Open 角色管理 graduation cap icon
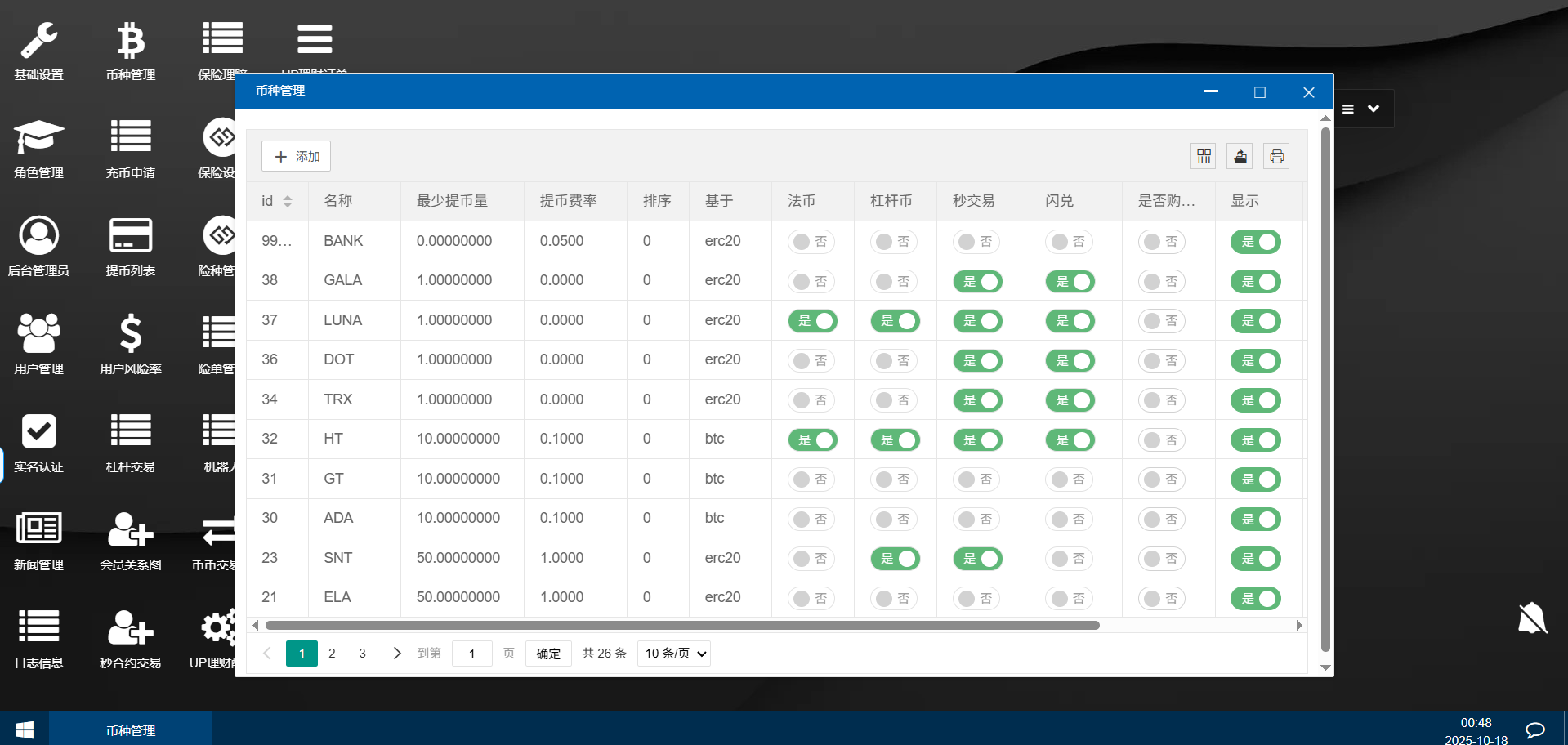The image size is (1568, 745). [38, 138]
